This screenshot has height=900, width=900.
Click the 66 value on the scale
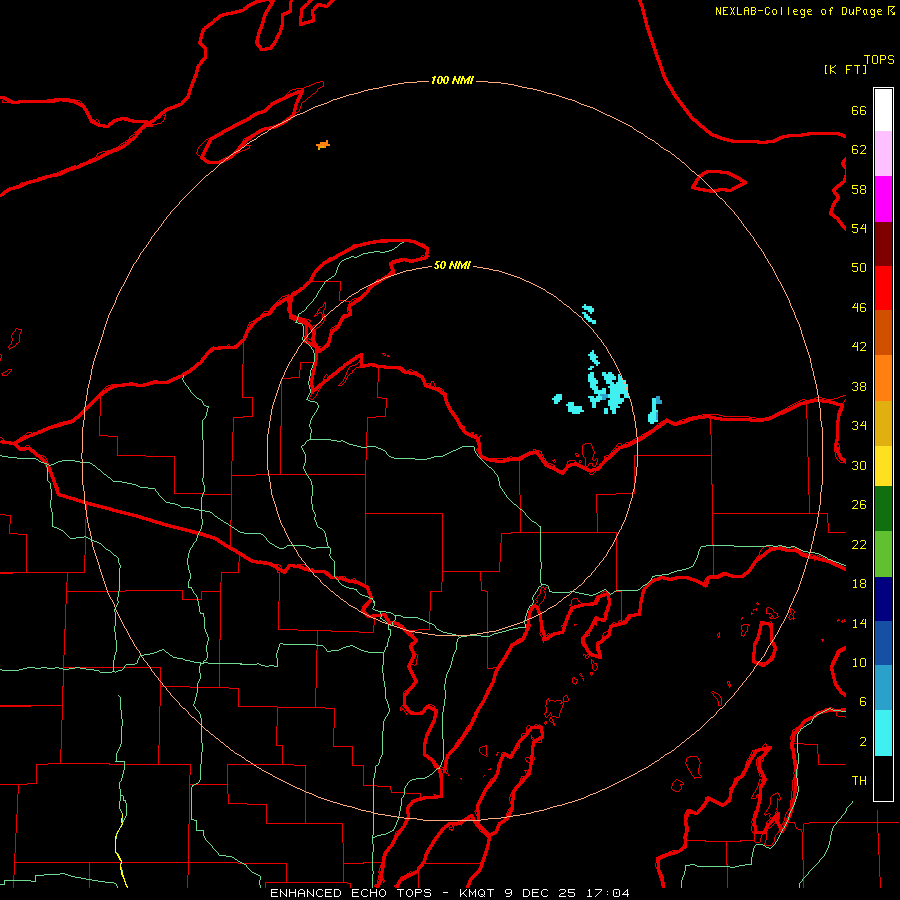(x=859, y=110)
